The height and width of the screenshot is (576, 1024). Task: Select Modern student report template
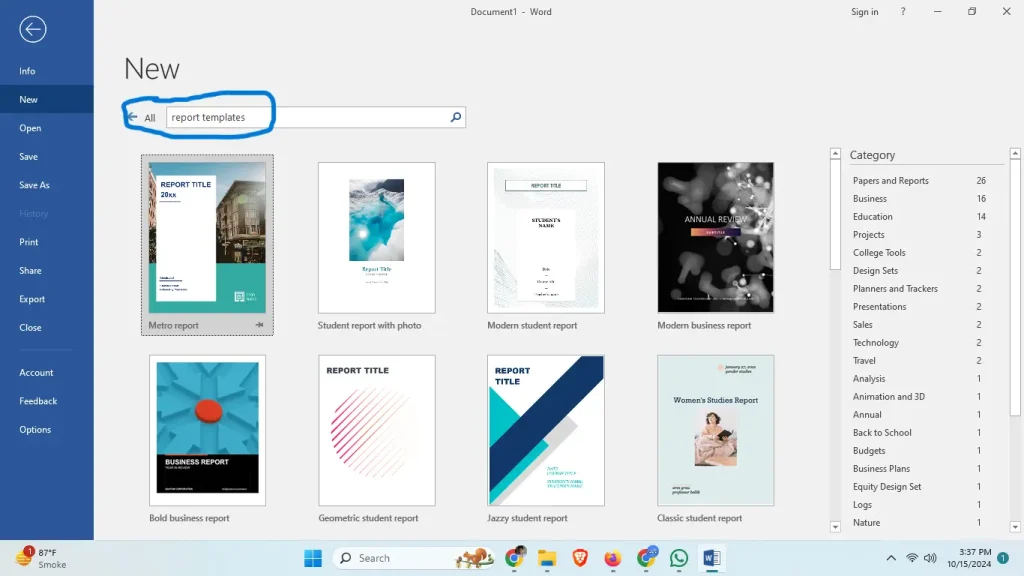pos(545,238)
